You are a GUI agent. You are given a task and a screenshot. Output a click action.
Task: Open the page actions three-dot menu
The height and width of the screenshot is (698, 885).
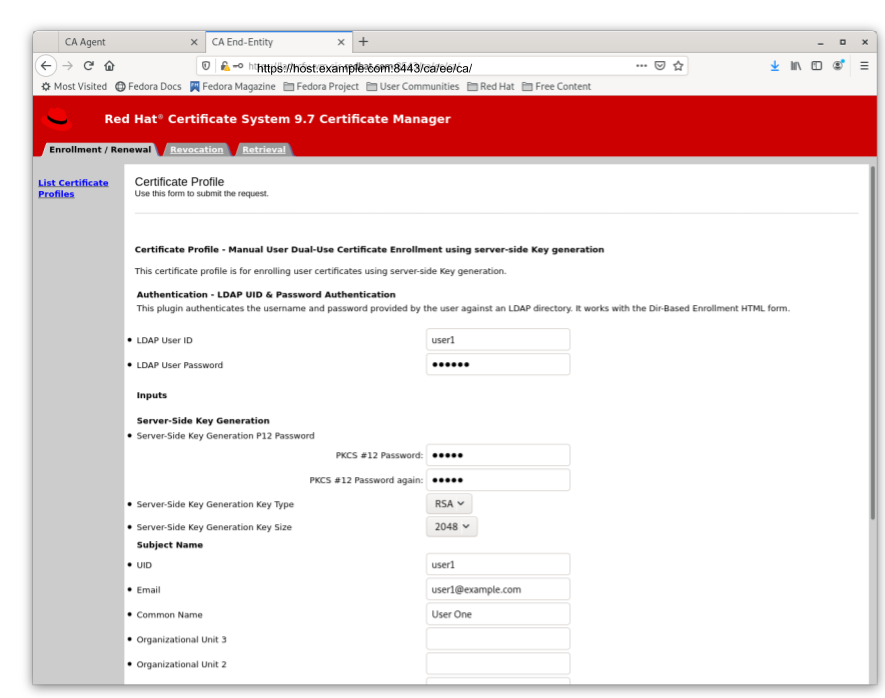[641, 66]
